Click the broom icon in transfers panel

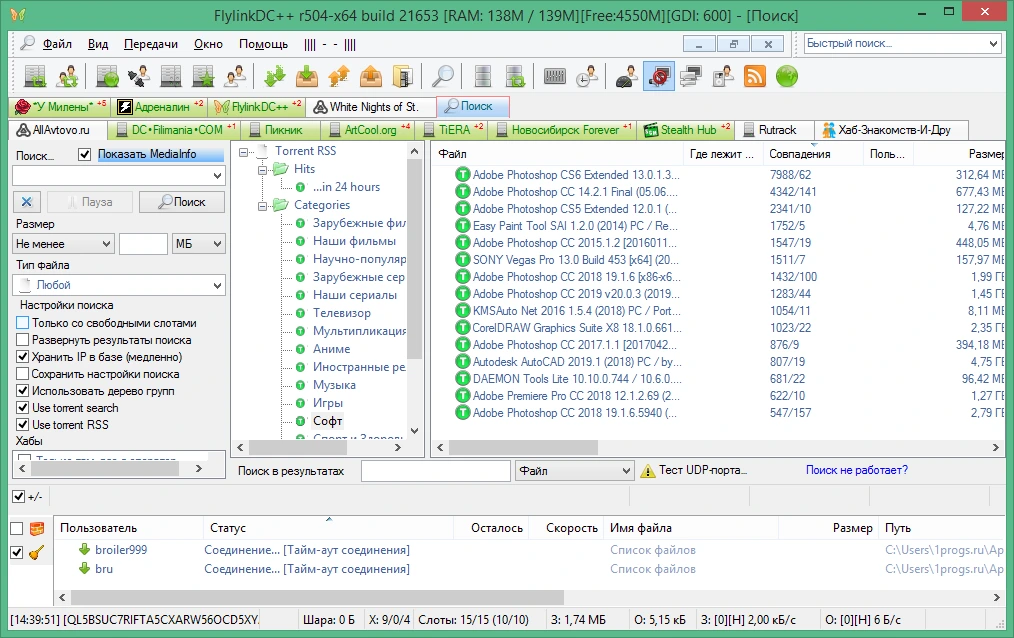pos(36,552)
